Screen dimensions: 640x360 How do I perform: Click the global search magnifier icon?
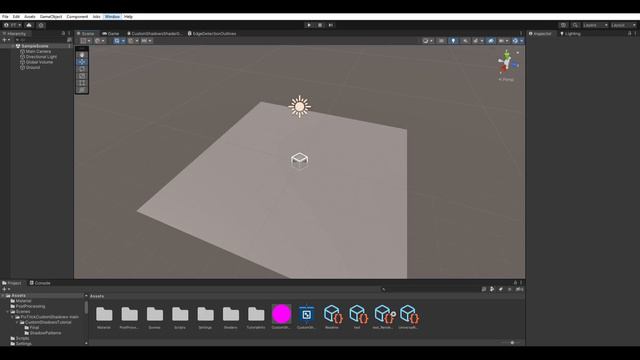pyautogui.click(x=575, y=25)
